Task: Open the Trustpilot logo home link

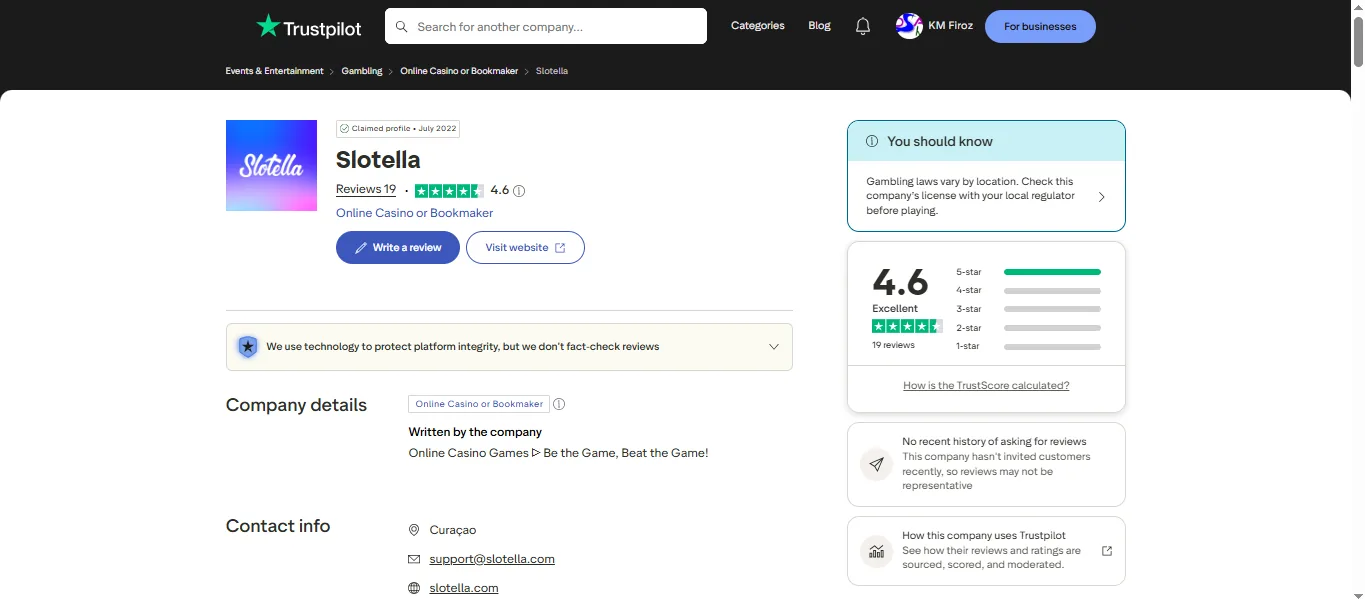Action: coord(308,27)
